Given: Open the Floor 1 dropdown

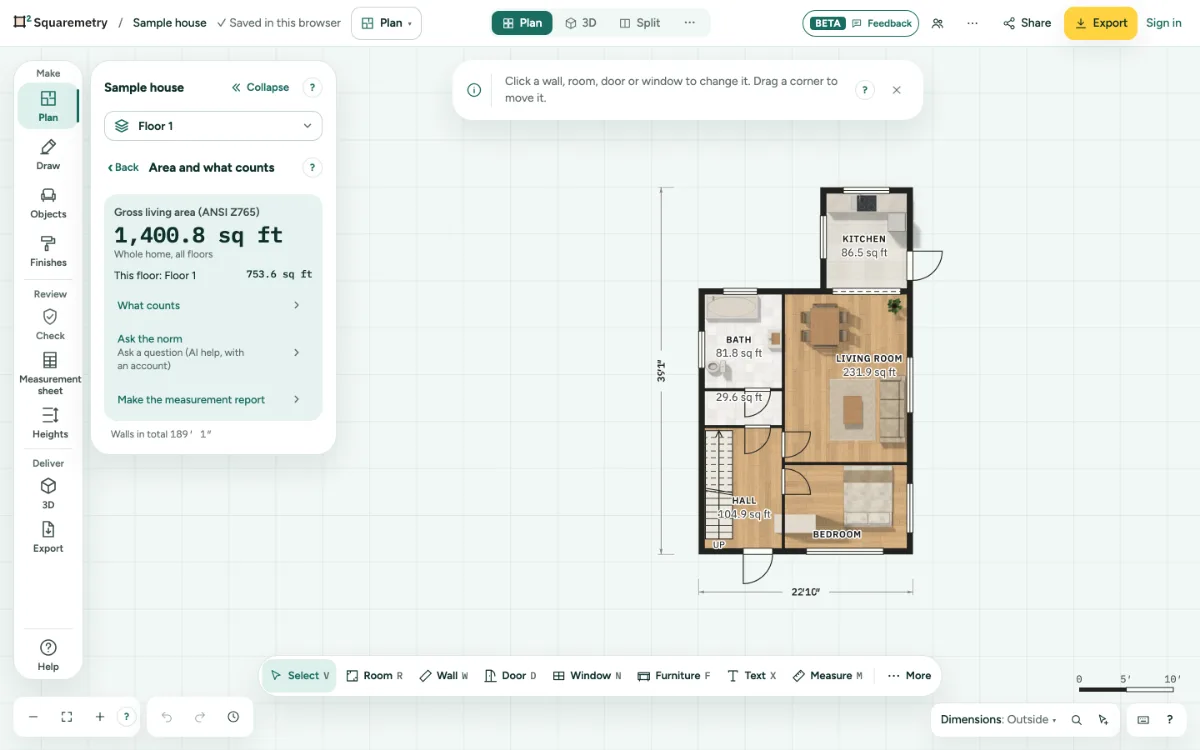Looking at the screenshot, I should tap(213, 126).
